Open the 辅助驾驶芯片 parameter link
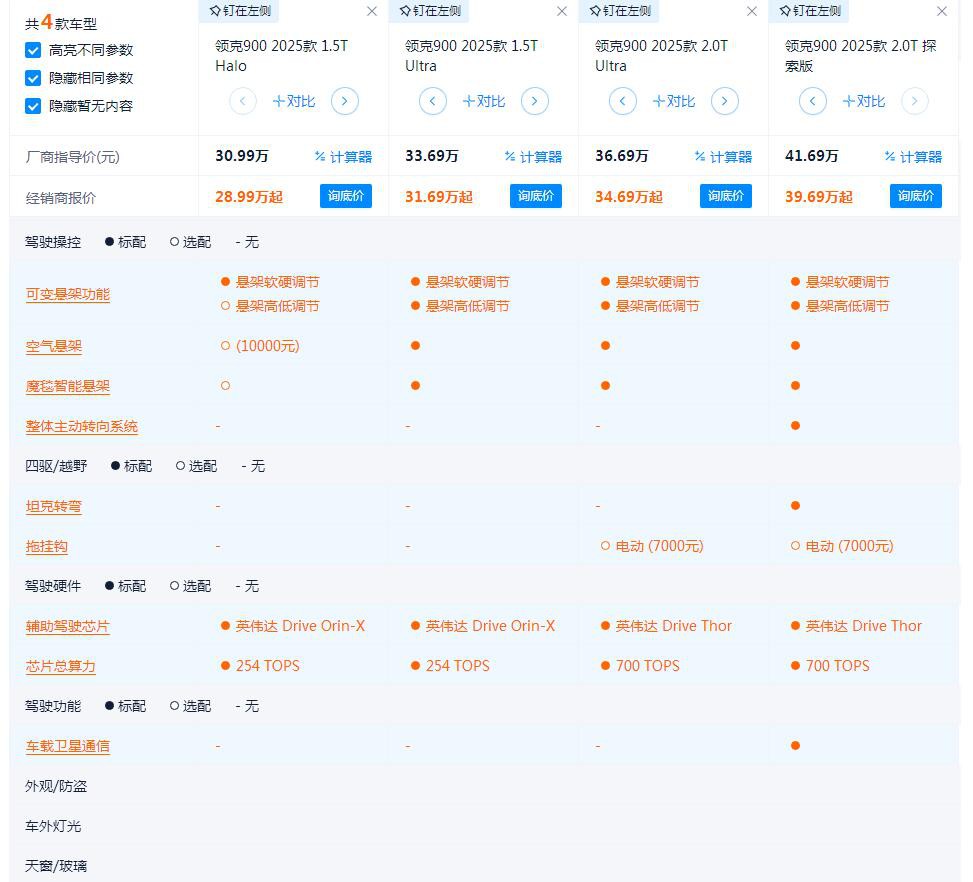 click(68, 626)
